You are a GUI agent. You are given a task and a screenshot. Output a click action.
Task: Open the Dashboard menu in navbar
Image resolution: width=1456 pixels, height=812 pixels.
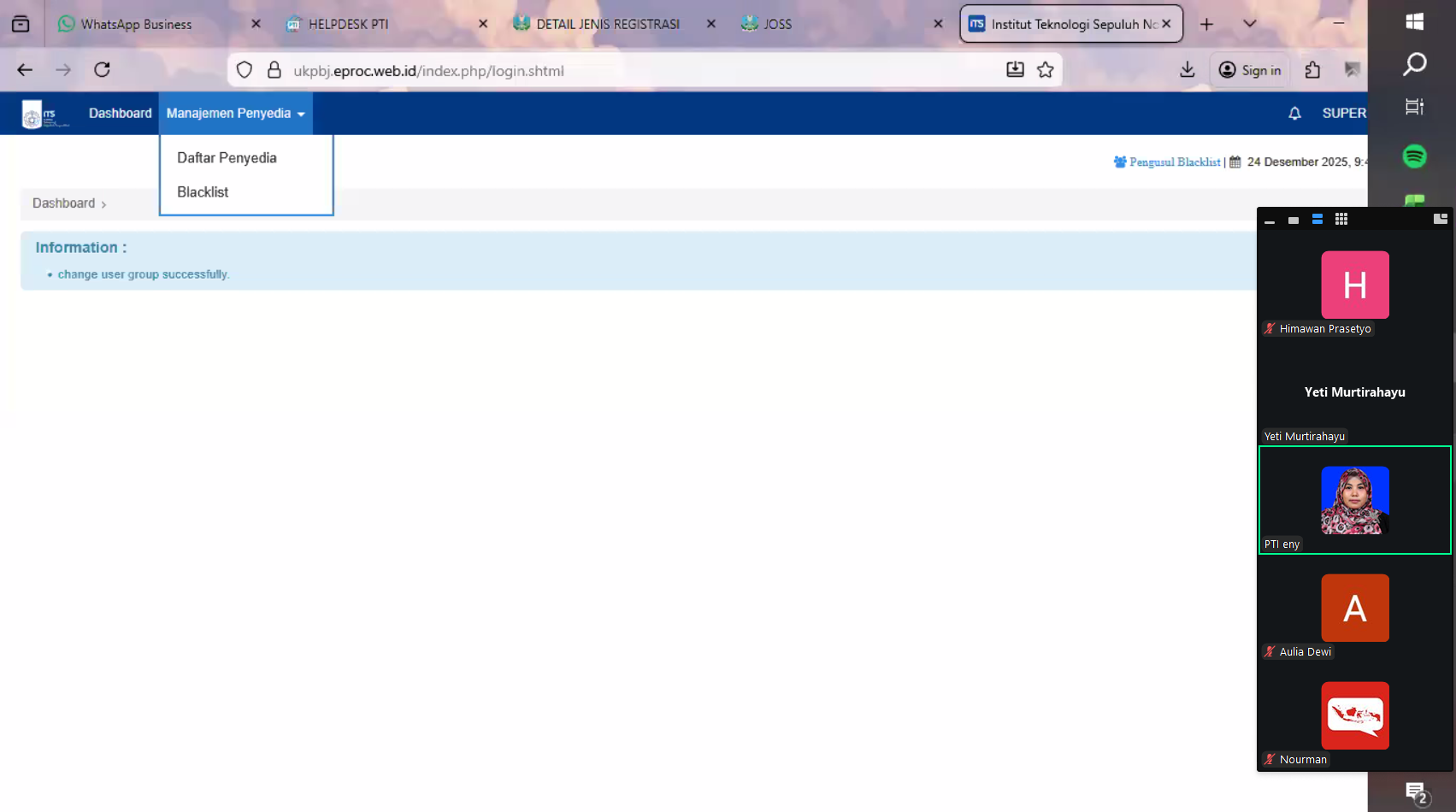click(x=121, y=114)
